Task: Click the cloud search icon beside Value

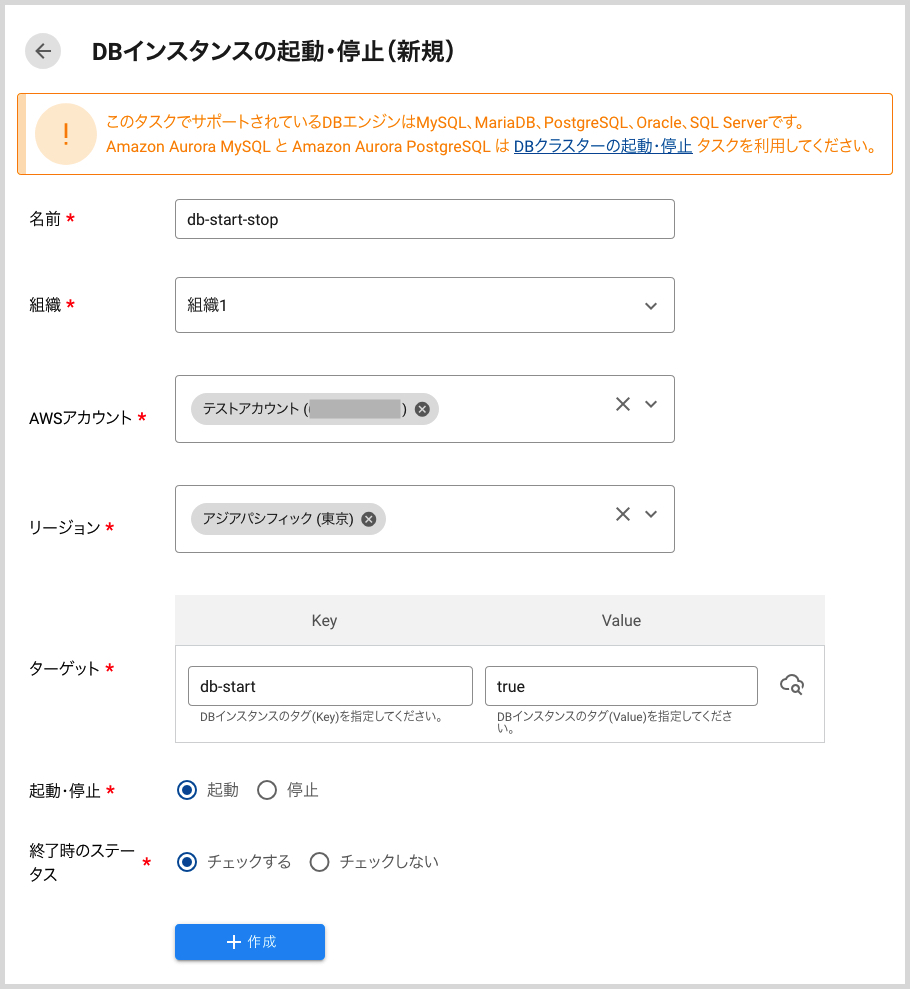Action: [x=792, y=685]
